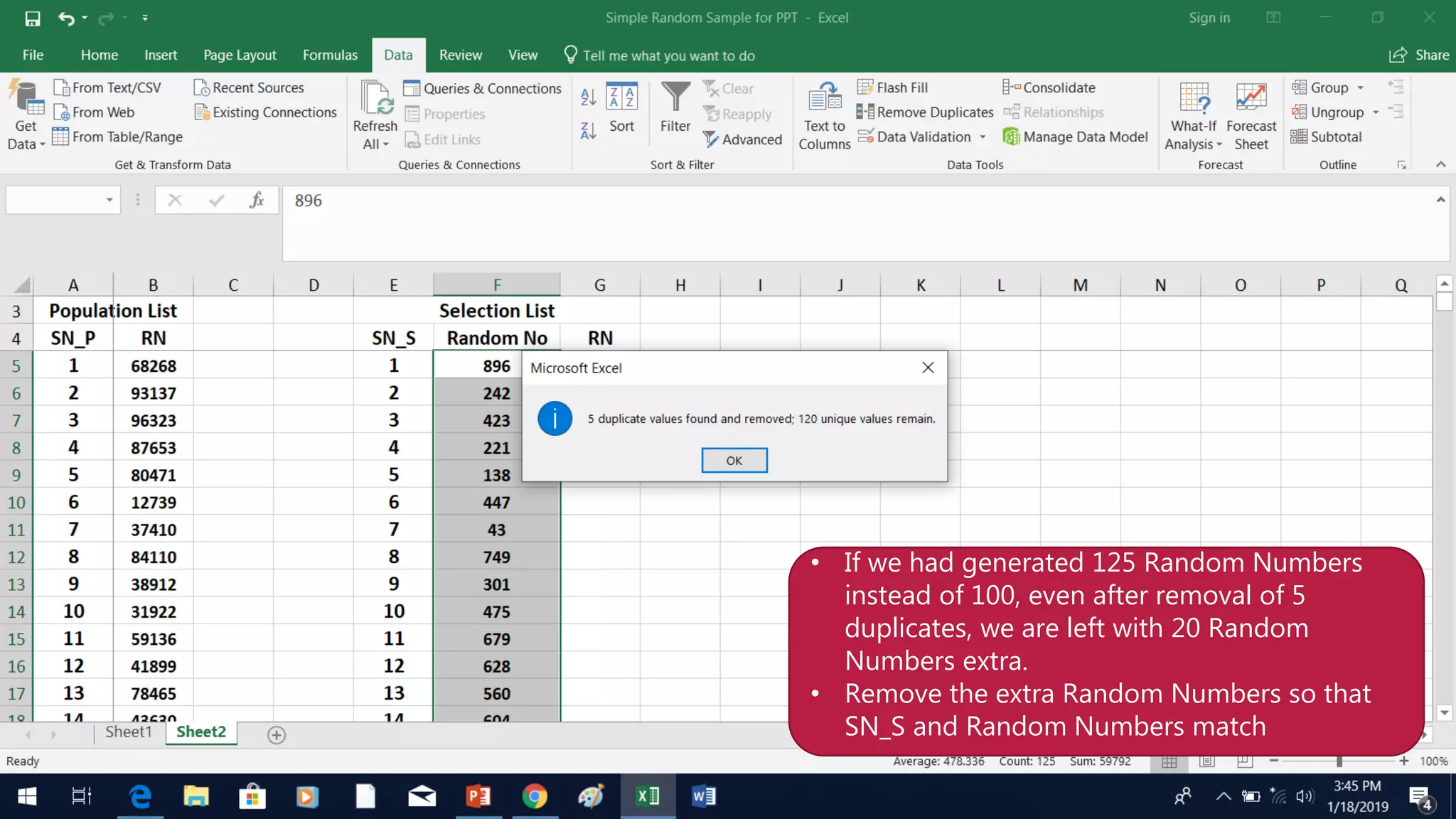Click From Table/Range
This screenshot has height=819, width=1456.
point(118,136)
